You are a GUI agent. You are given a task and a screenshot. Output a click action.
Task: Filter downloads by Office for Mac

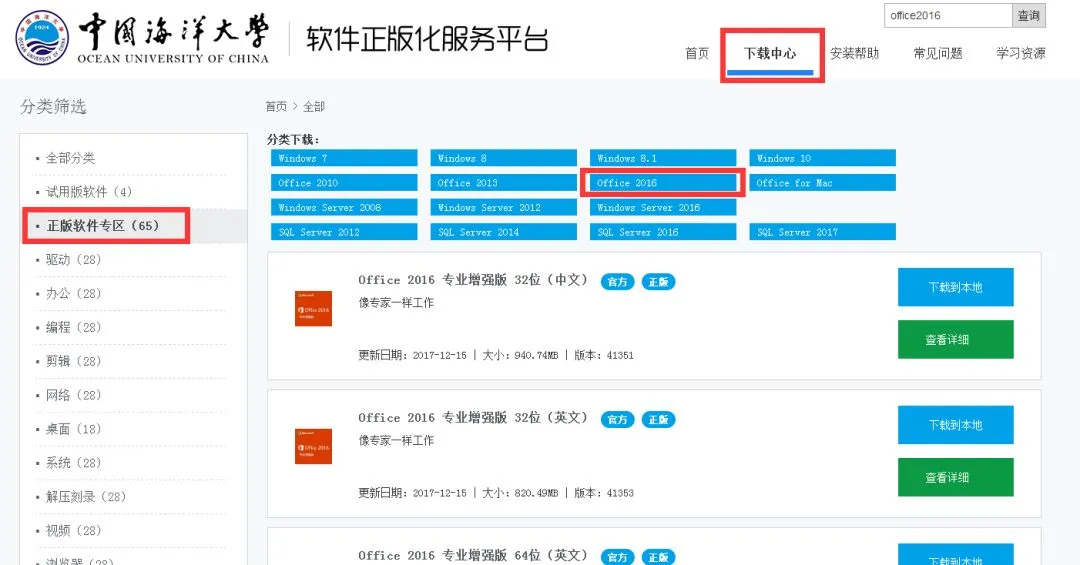click(822, 183)
